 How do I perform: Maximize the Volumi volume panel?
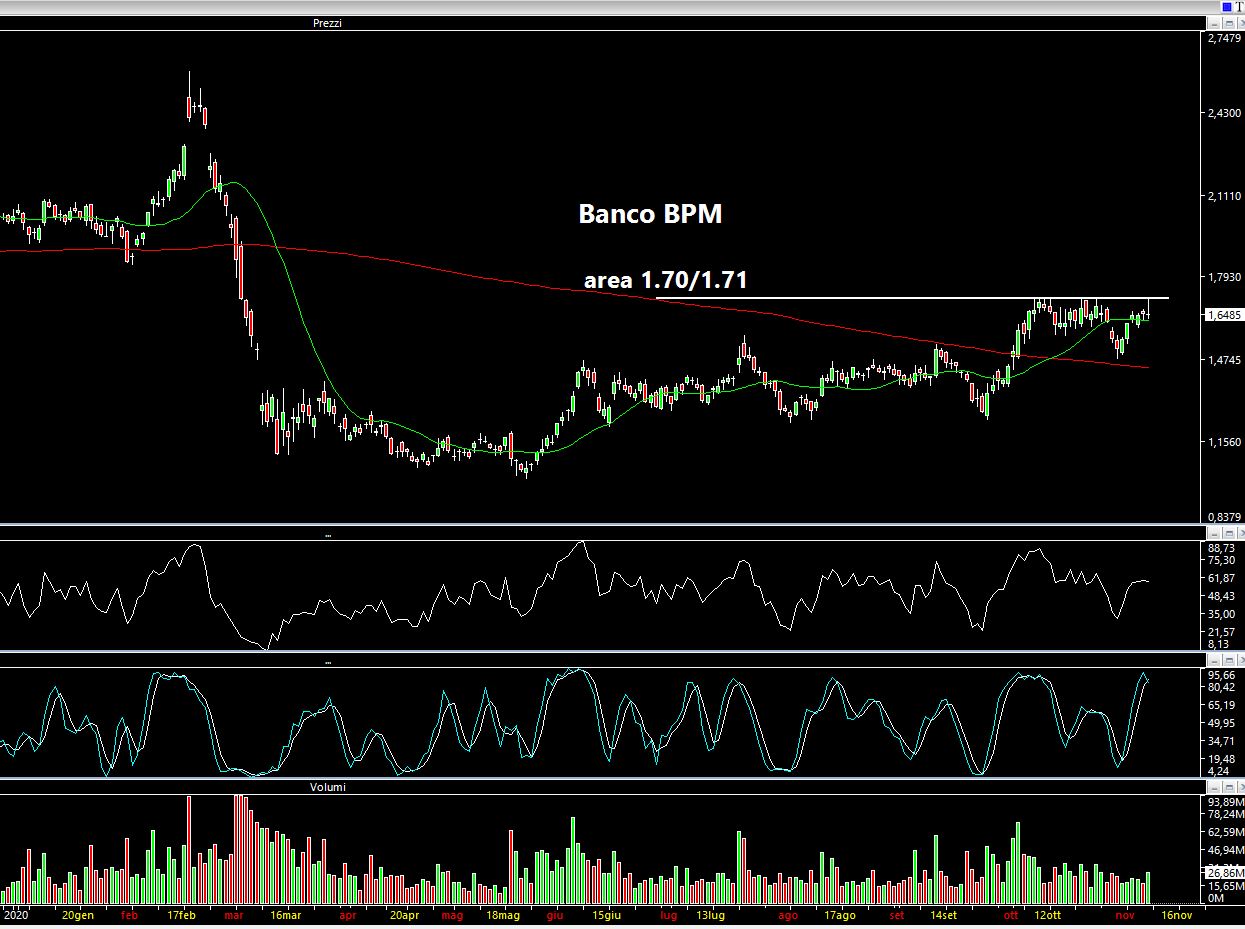pos(1228,787)
